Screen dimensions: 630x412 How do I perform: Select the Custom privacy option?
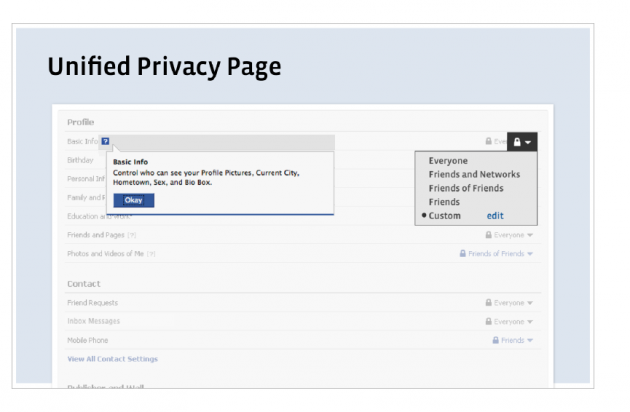click(444, 215)
